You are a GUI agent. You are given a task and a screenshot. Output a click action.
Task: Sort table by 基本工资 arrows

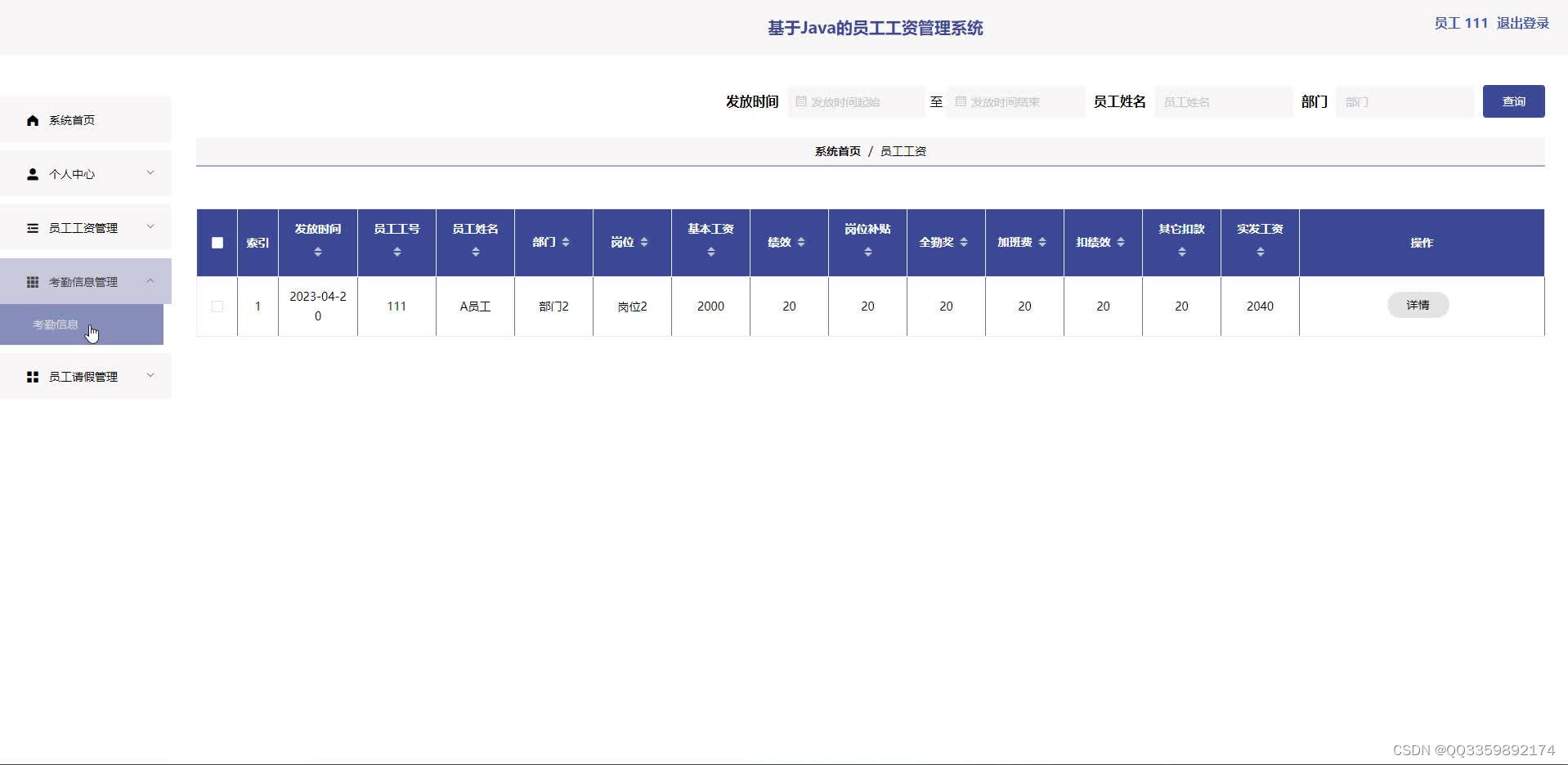(x=710, y=252)
